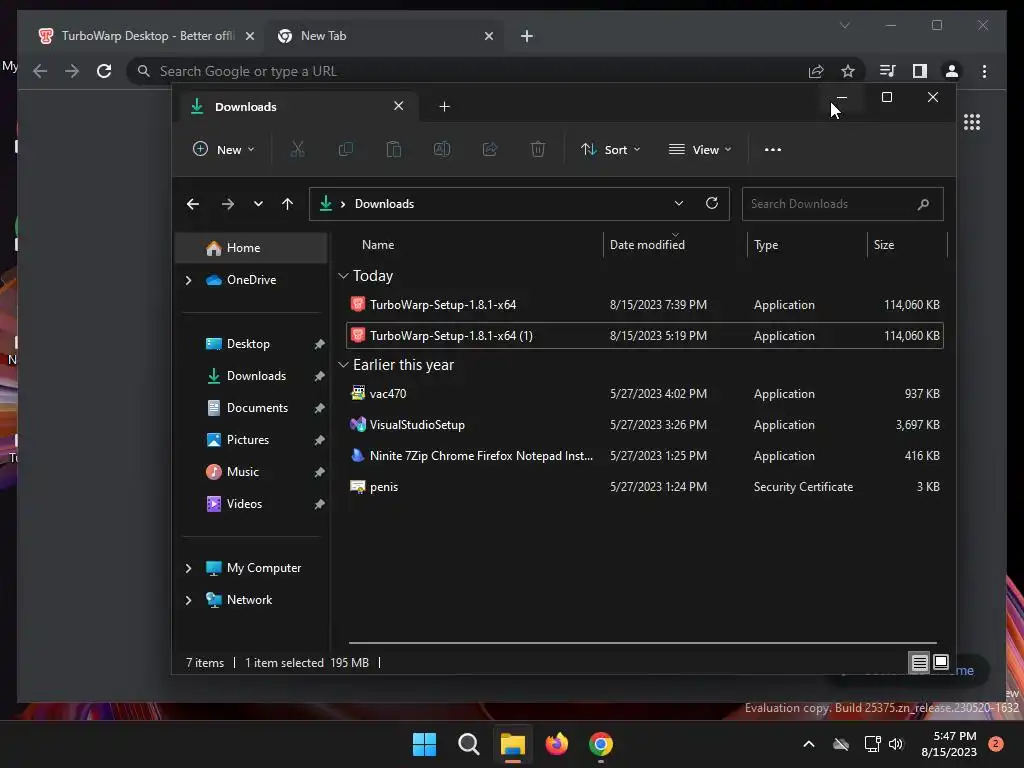
Task: Collapse the Today group
Action: (x=344, y=276)
